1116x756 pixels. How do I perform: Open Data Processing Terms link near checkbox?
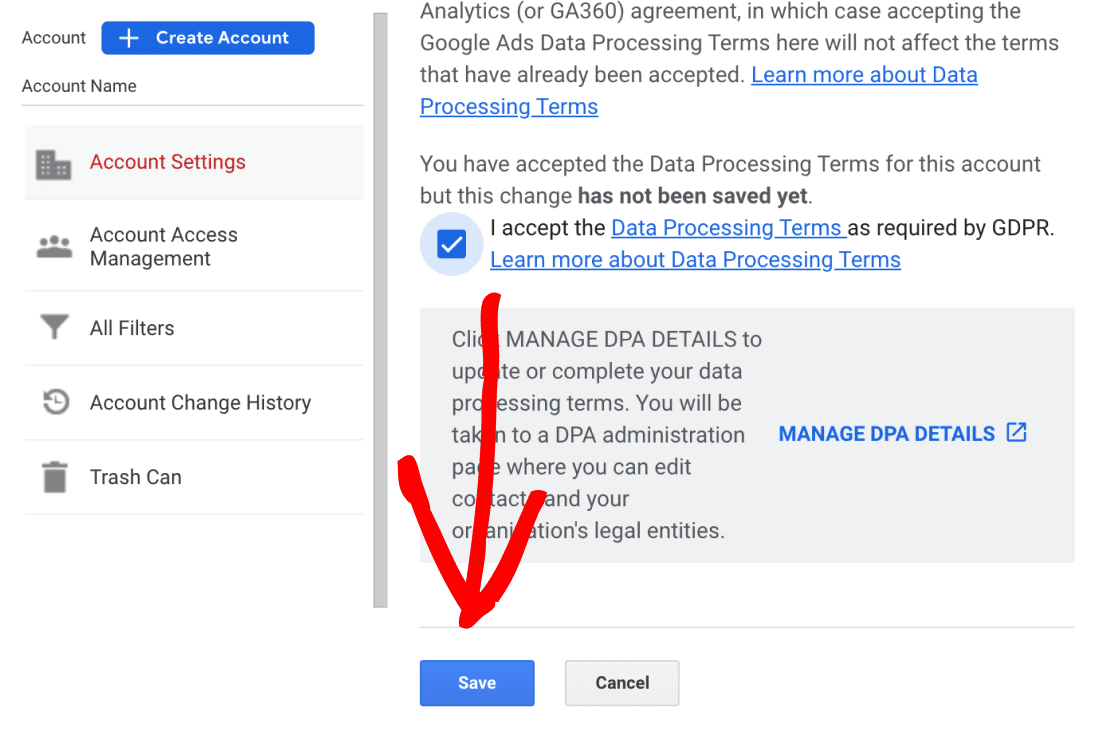pos(727,228)
